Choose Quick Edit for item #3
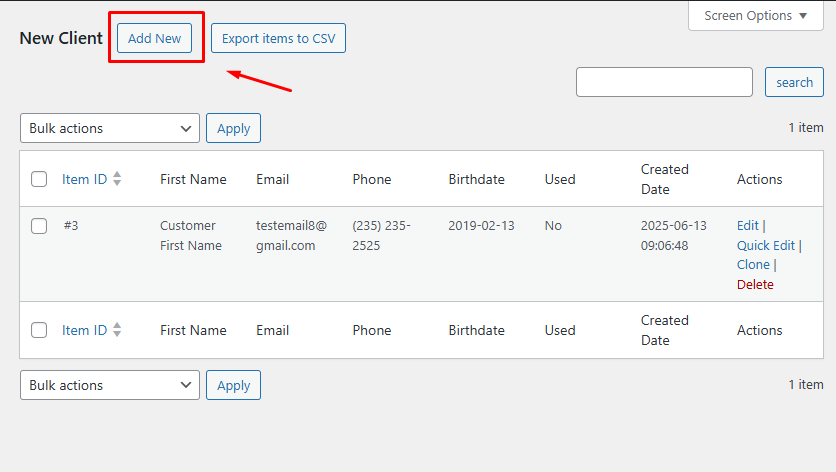836x472 pixels. pos(766,245)
